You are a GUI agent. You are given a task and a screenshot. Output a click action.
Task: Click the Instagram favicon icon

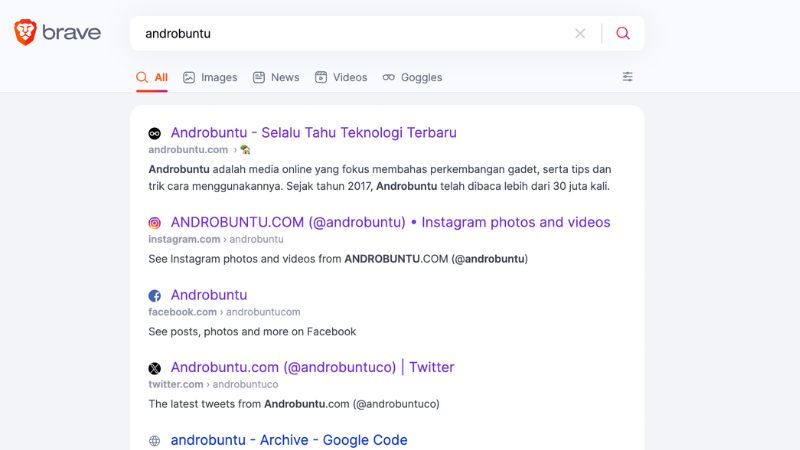[x=155, y=223]
